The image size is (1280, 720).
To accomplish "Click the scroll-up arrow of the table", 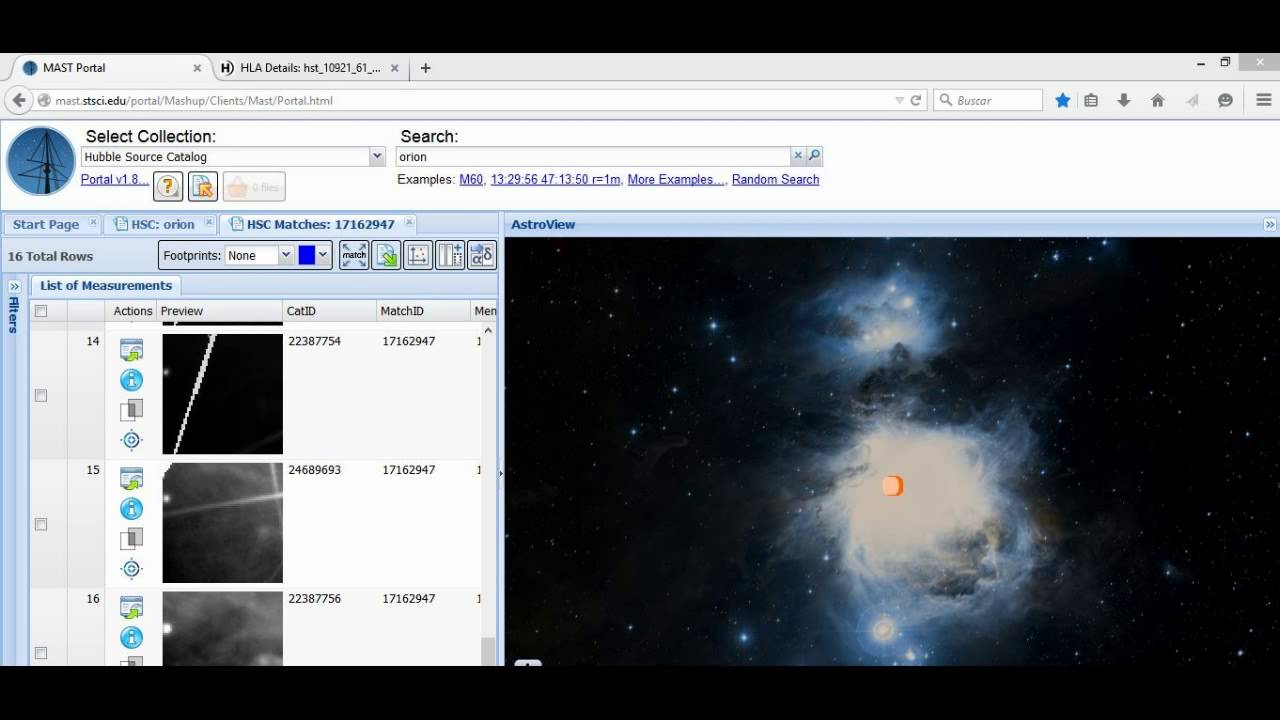I will (x=488, y=331).
